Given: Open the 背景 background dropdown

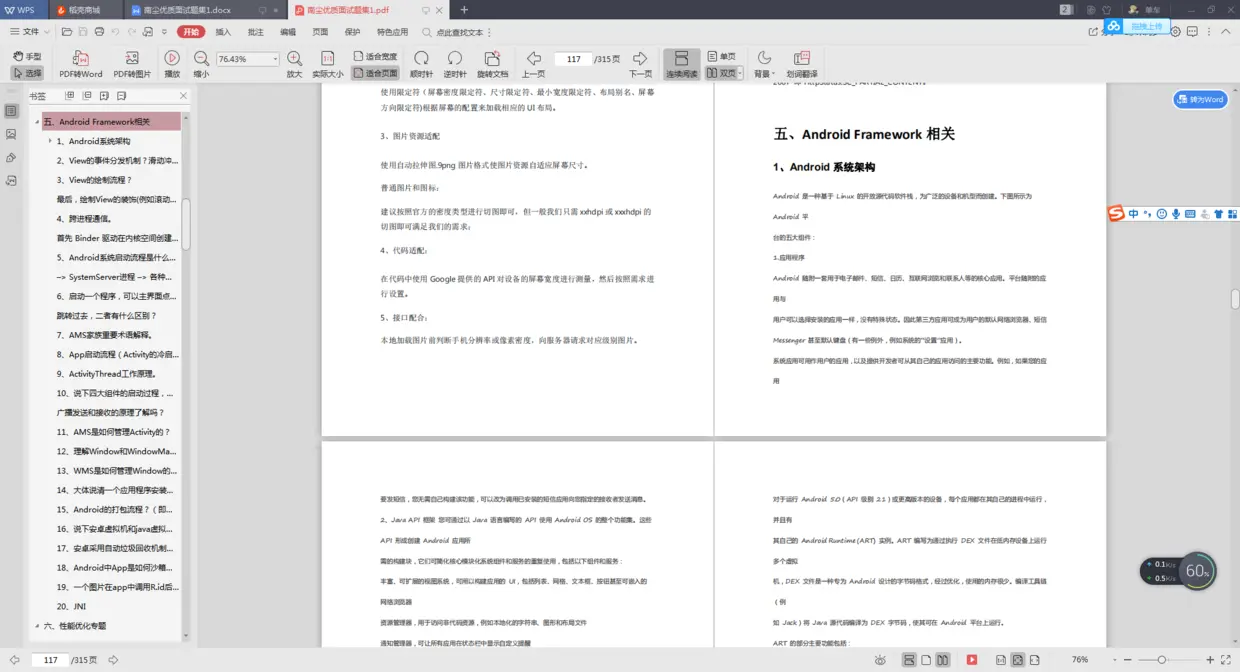Looking at the screenshot, I should 764,64.
